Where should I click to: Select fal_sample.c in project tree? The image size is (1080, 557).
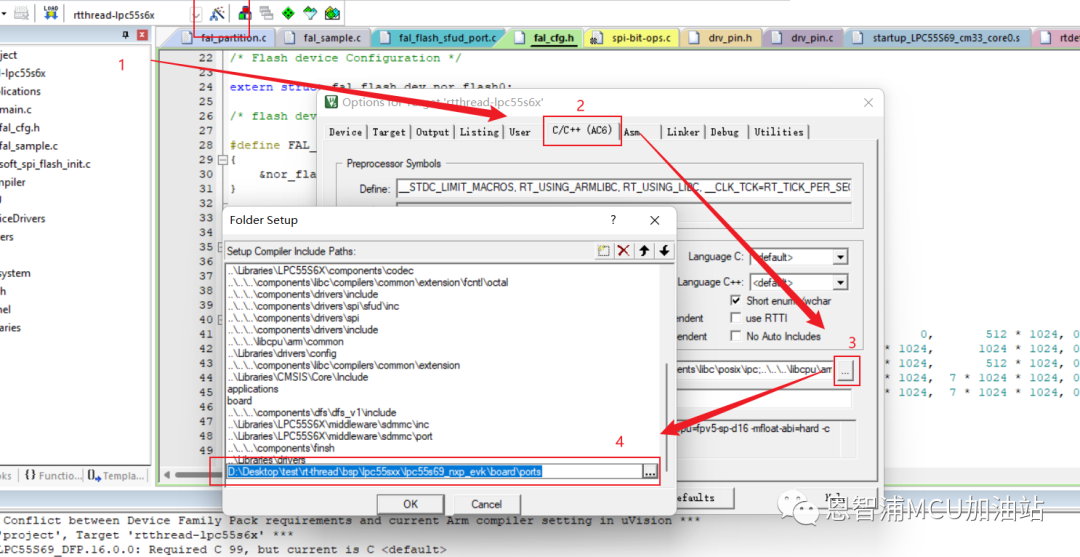[x=28, y=146]
